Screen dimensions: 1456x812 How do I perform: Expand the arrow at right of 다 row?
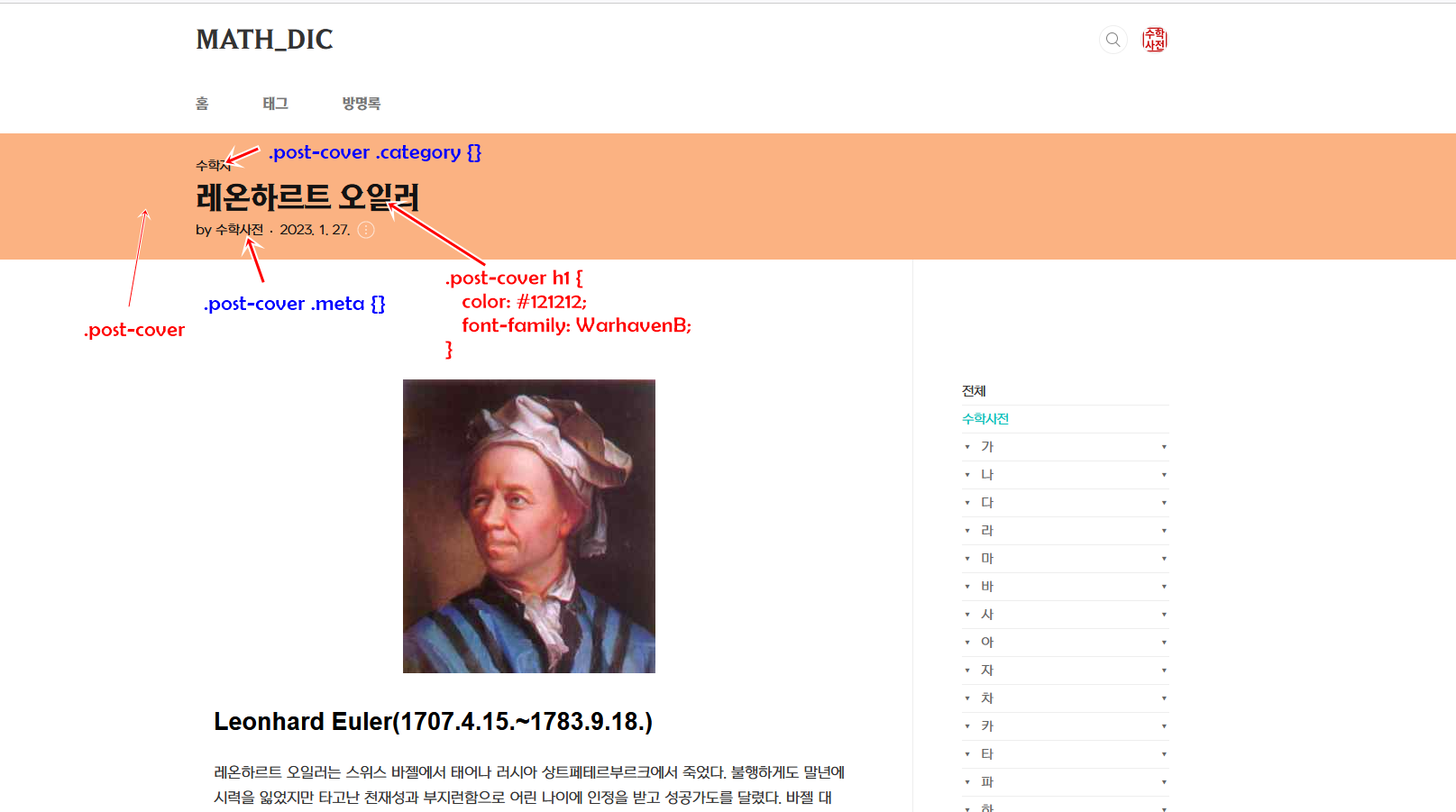[1164, 503]
